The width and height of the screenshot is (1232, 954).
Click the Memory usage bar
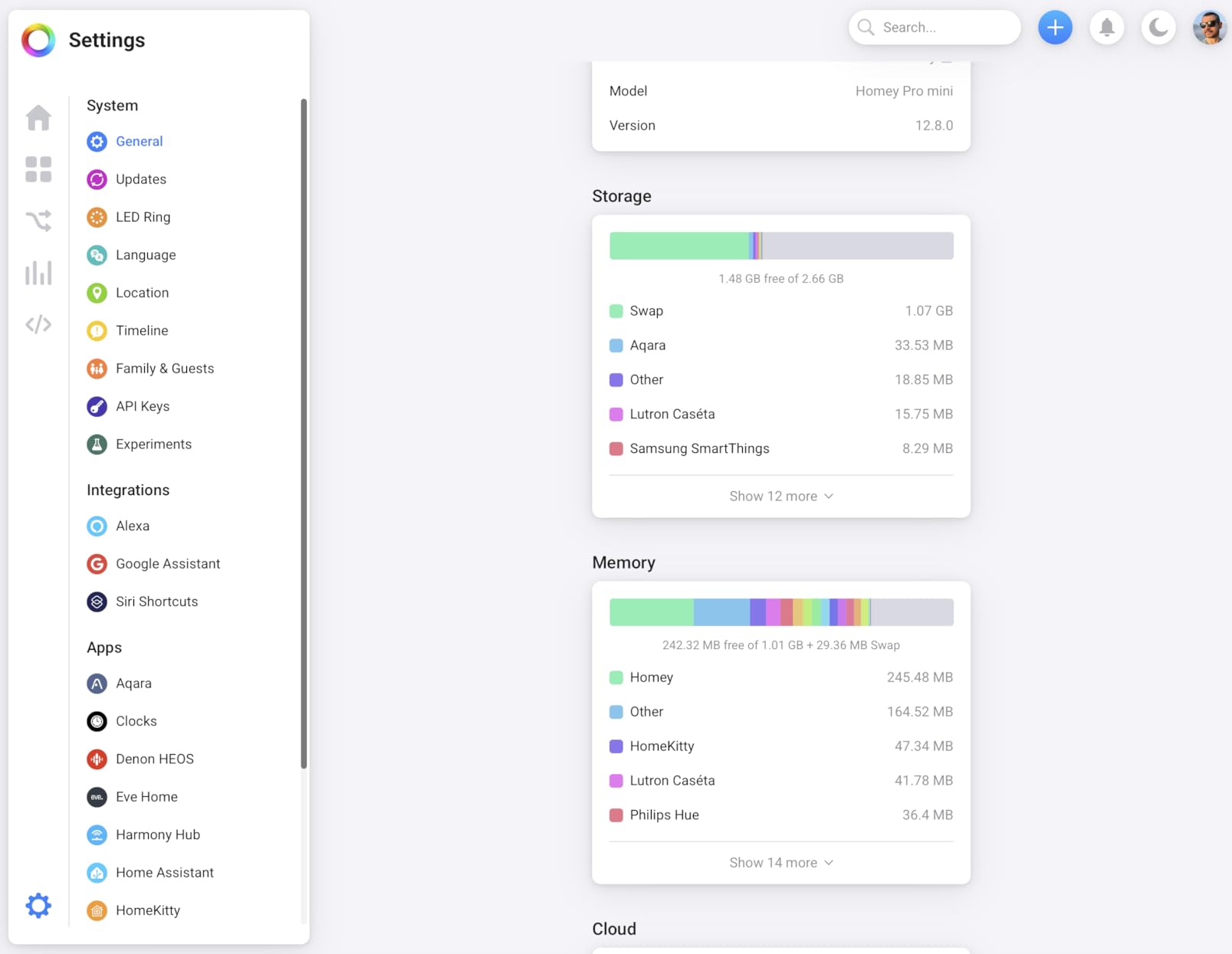(781, 612)
